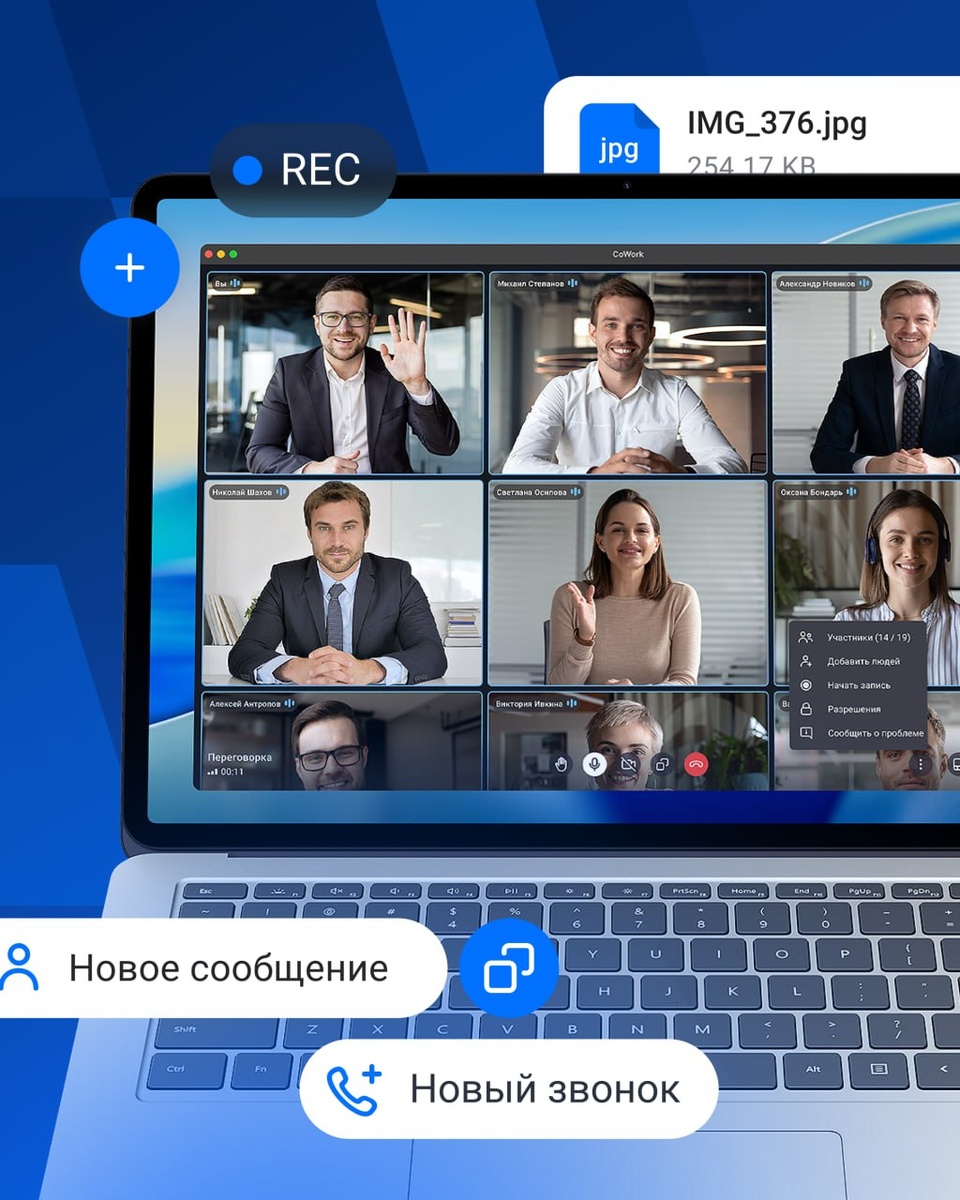Click Сообщить о проблеме menu item

point(857,733)
